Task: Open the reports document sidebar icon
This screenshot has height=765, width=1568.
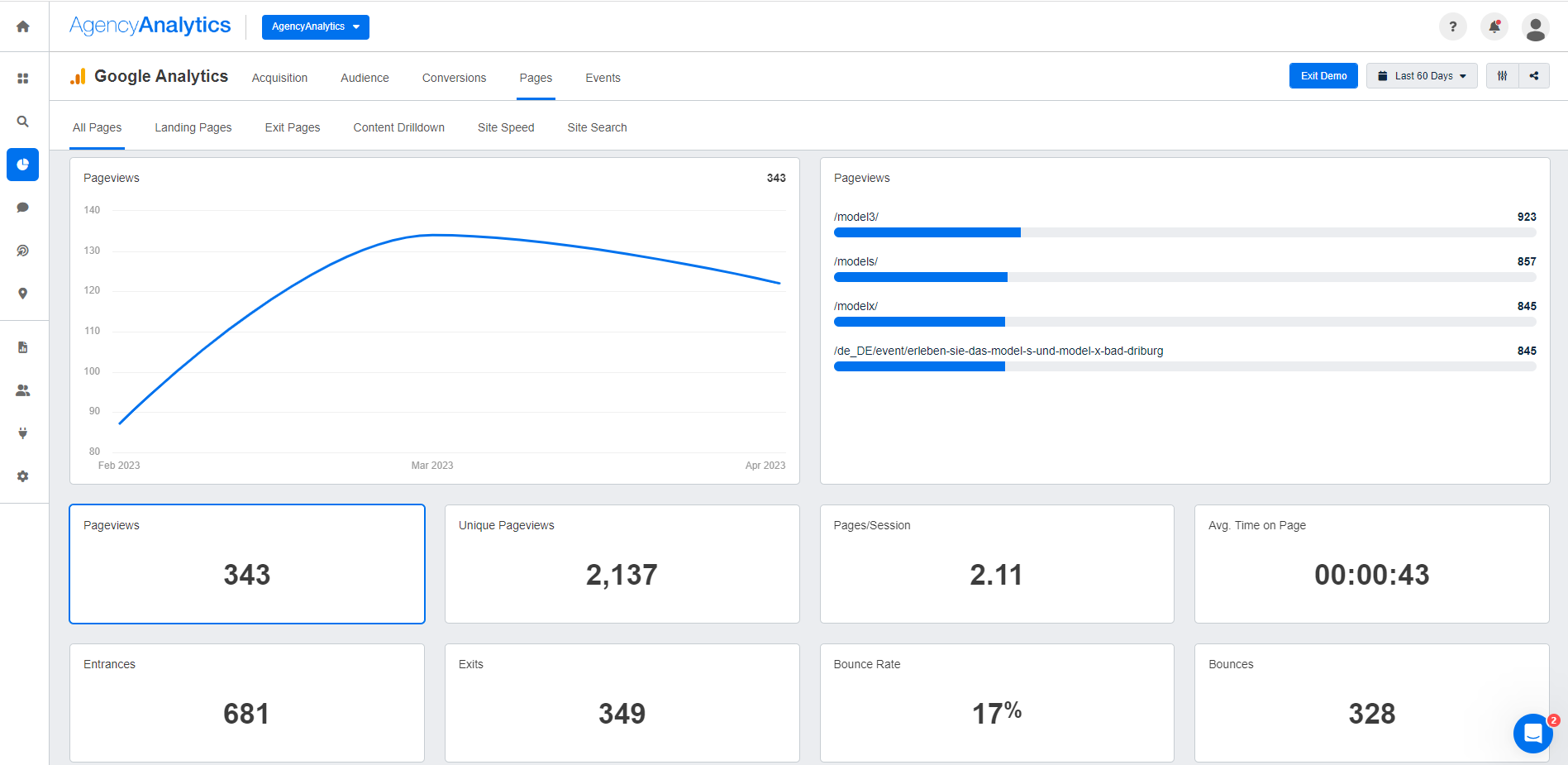Action: pos(23,347)
